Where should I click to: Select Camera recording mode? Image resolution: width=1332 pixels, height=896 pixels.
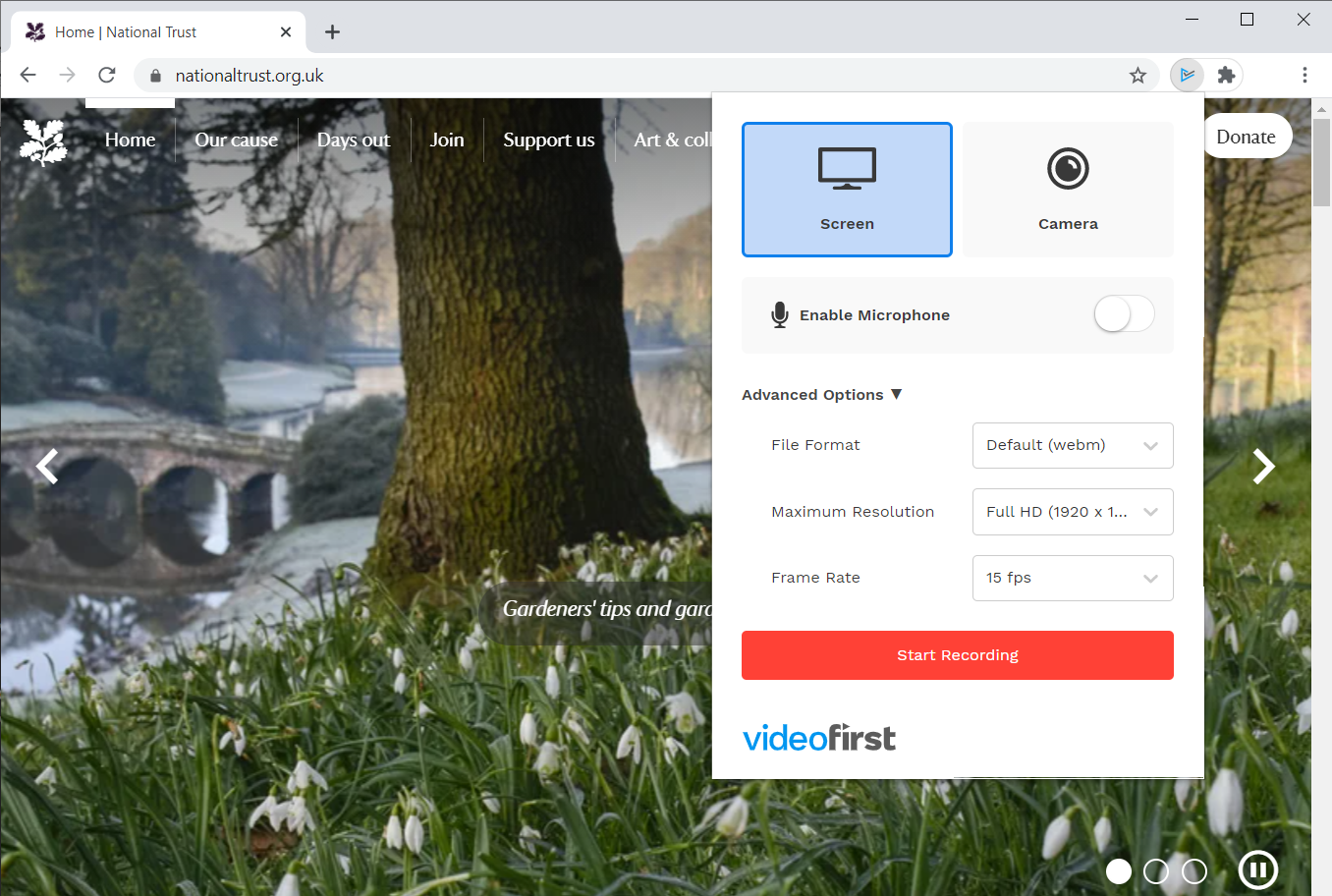tap(1068, 190)
